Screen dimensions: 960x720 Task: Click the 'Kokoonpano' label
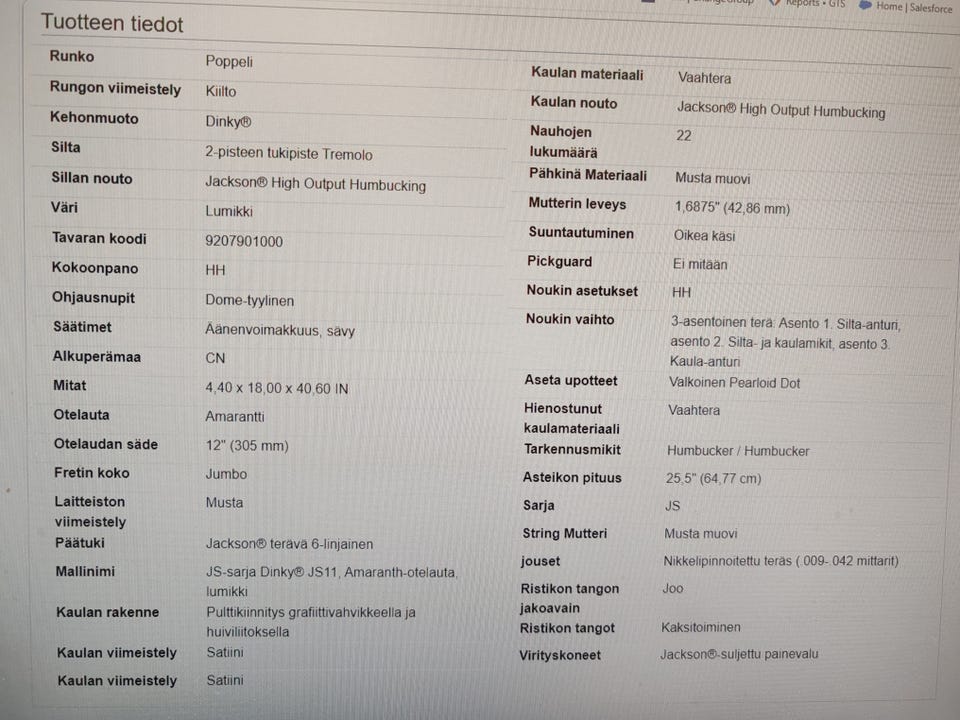(x=95, y=268)
